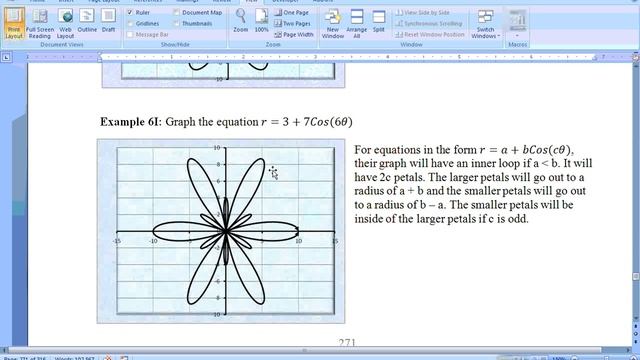This screenshot has height=360, width=640.
Task: Toggle the Gridlines checkbox
Action: (130, 24)
